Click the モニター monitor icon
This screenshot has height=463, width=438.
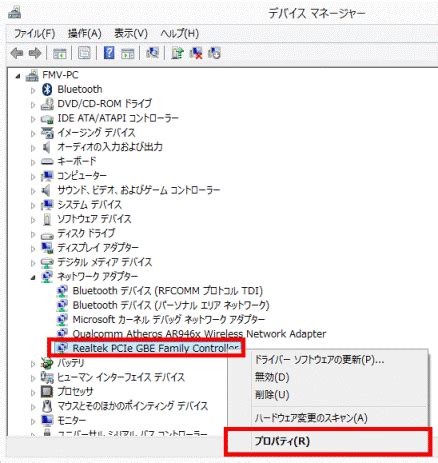tap(47, 420)
